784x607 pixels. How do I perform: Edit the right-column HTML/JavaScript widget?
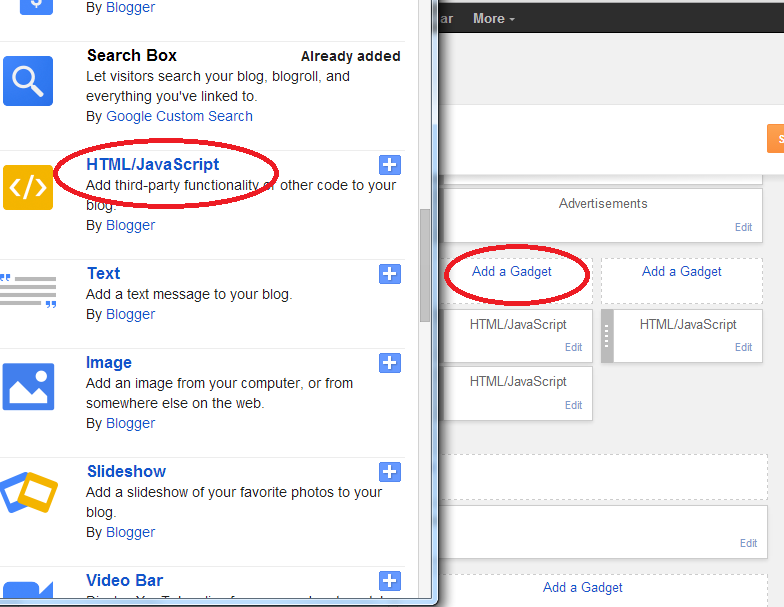tap(743, 348)
